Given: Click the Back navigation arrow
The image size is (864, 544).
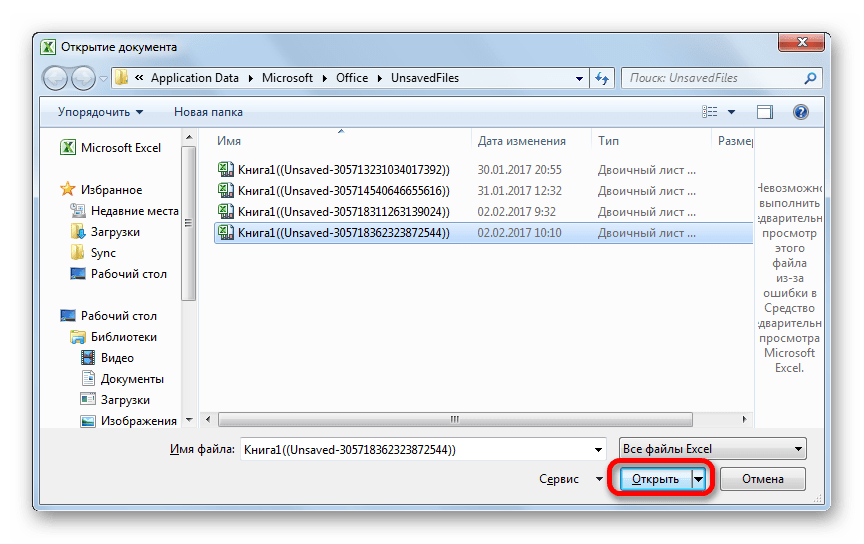Looking at the screenshot, I should click(56, 78).
